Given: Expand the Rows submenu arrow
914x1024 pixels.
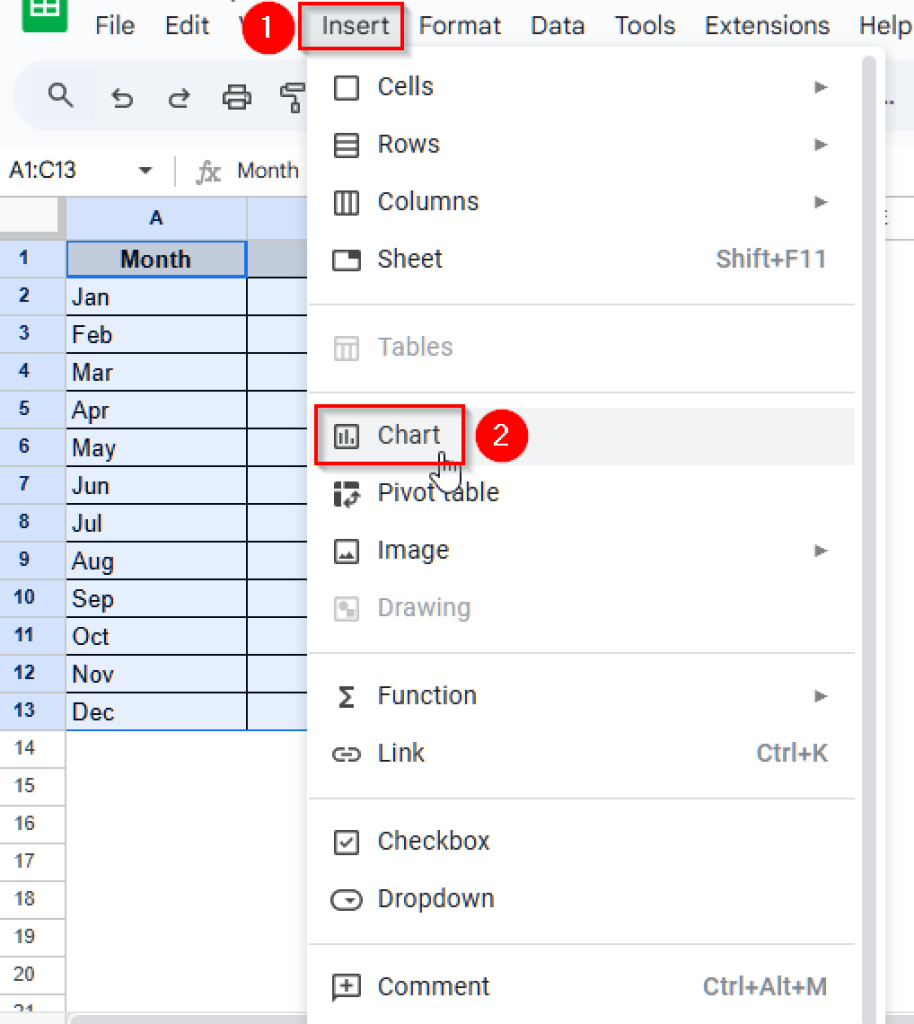Looking at the screenshot, I should click(x=821, y=144).
